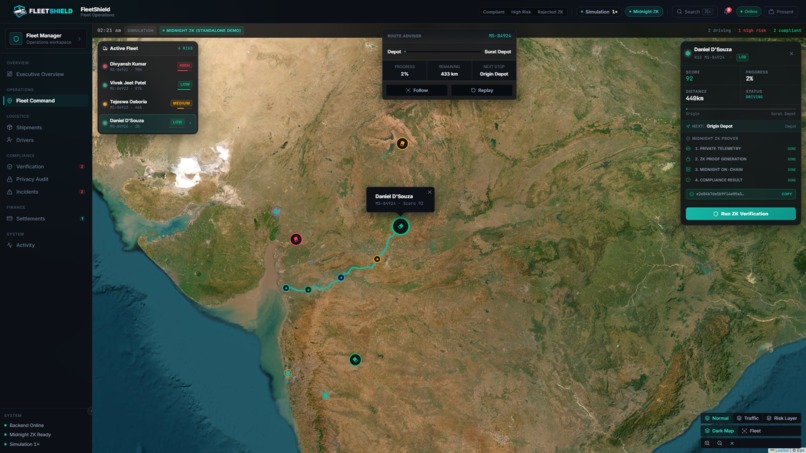Select Tejaswa Deboria in Active Fleet
The width and height of the screenshot is (806, 453).
coord(148,103)
